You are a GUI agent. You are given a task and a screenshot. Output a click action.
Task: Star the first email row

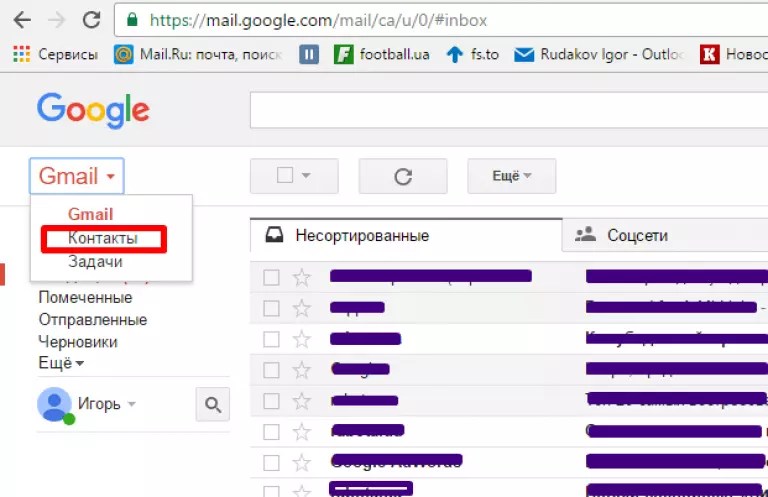[302, 278]
